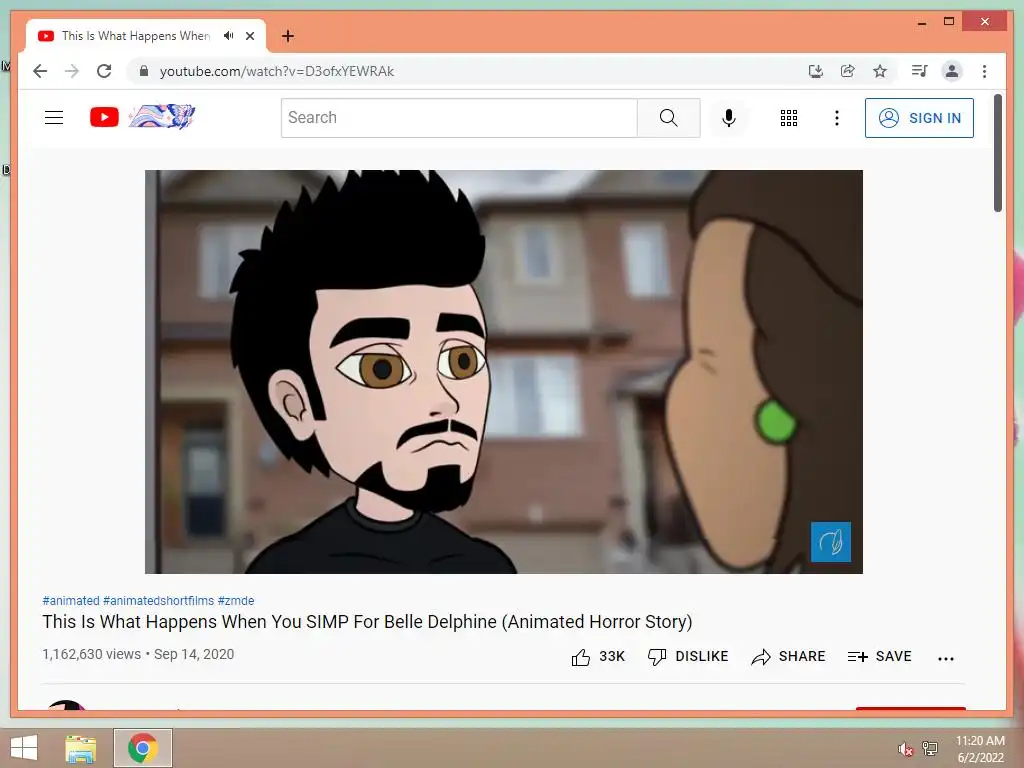Click into the YouTube Search field

[459, 118]
